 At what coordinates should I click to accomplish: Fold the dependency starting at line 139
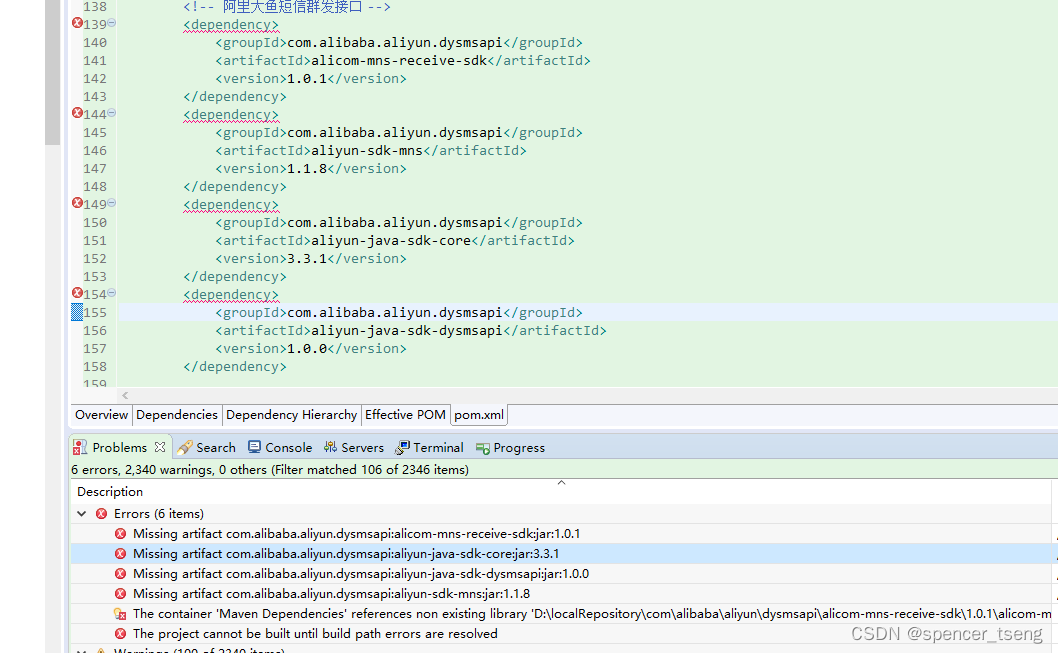110,24
